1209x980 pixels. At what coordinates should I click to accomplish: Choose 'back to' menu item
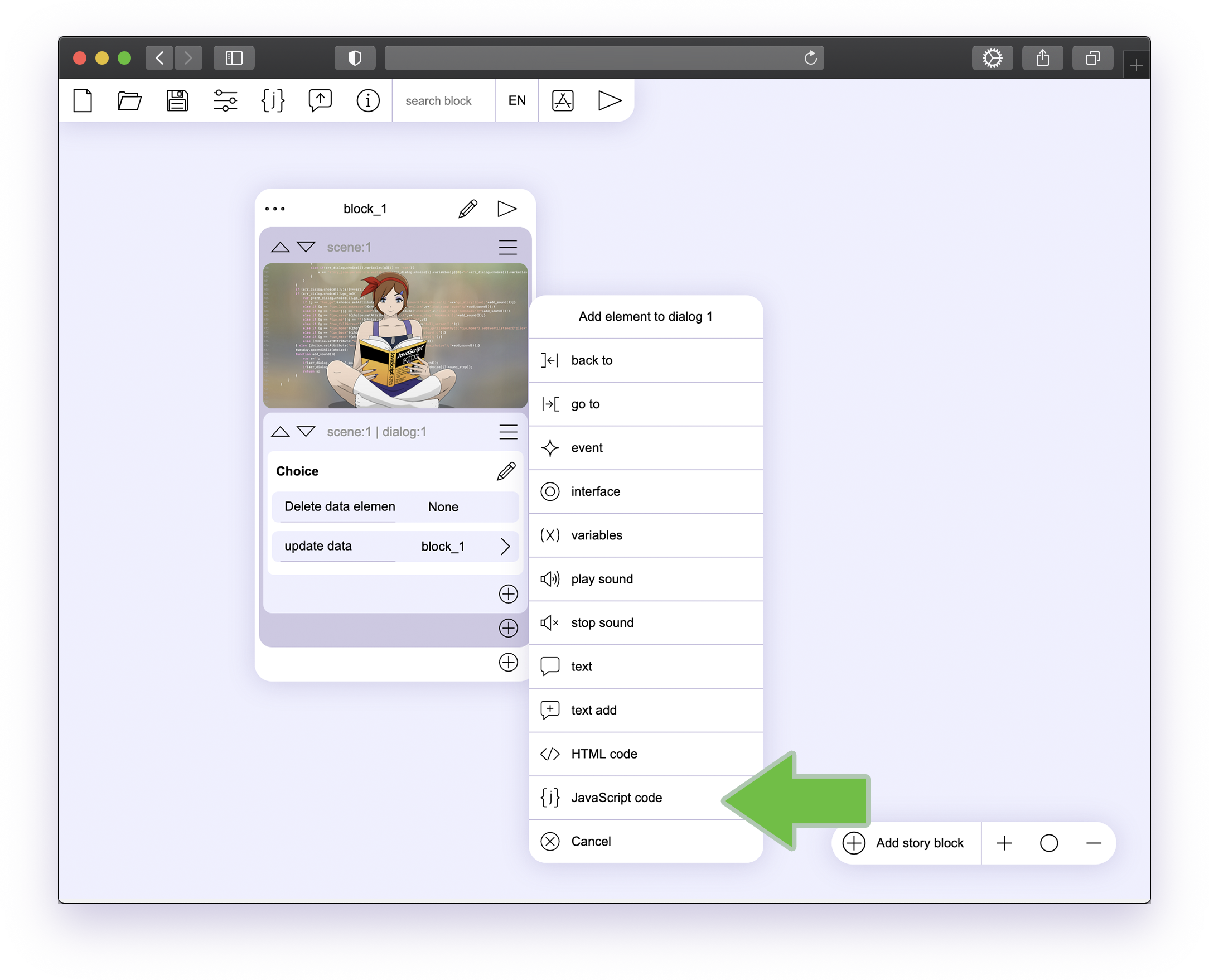(x=646, y=361)
